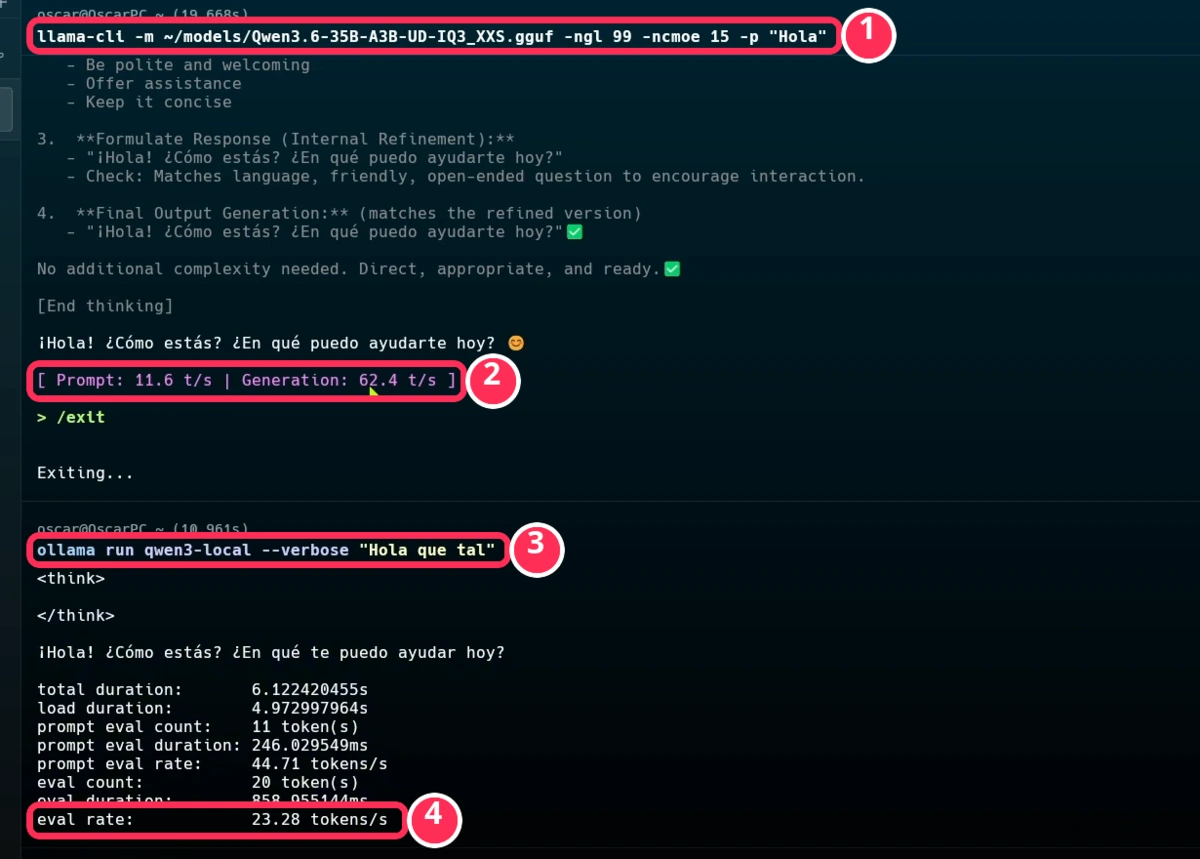The height and width of the screenshot is (859, 1200).
Task: Click the "Generation: 62.4 t/s" statistic
Action: tap(339, 380)
